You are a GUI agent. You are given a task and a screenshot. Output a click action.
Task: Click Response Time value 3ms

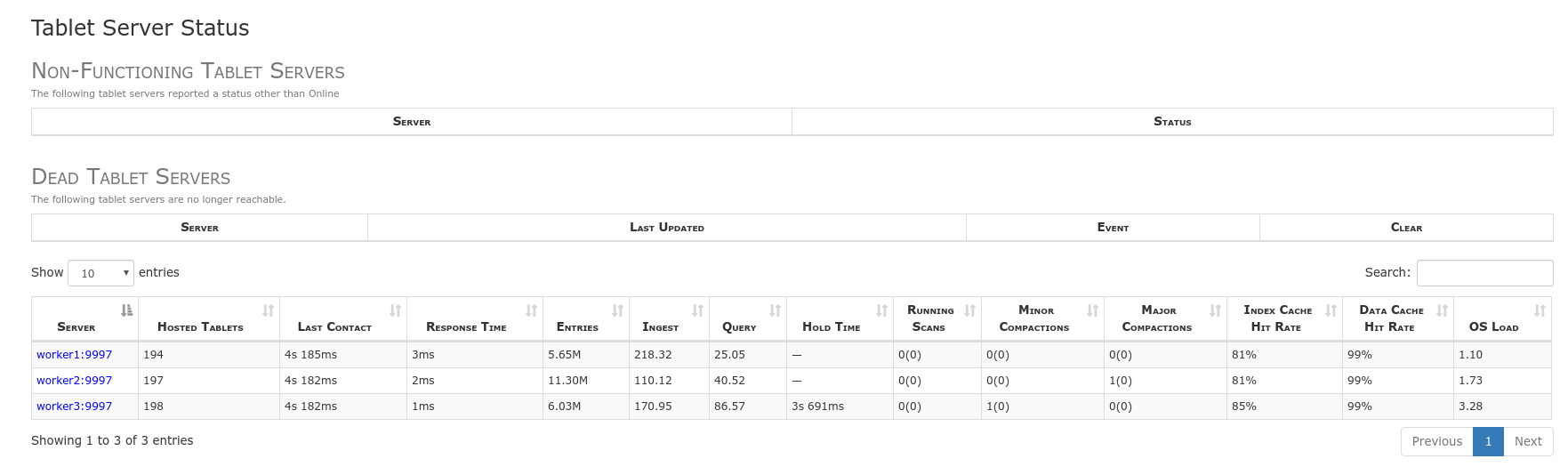[x=422, y=355]
